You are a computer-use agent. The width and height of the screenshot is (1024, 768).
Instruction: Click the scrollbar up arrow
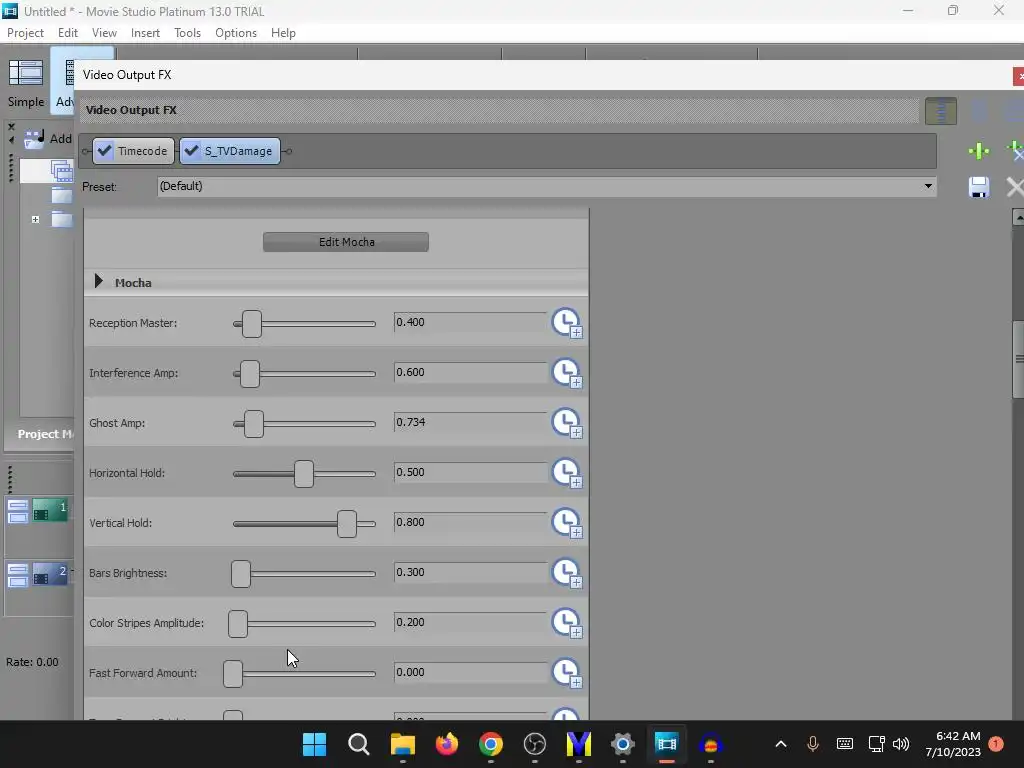pos(1018,217)
